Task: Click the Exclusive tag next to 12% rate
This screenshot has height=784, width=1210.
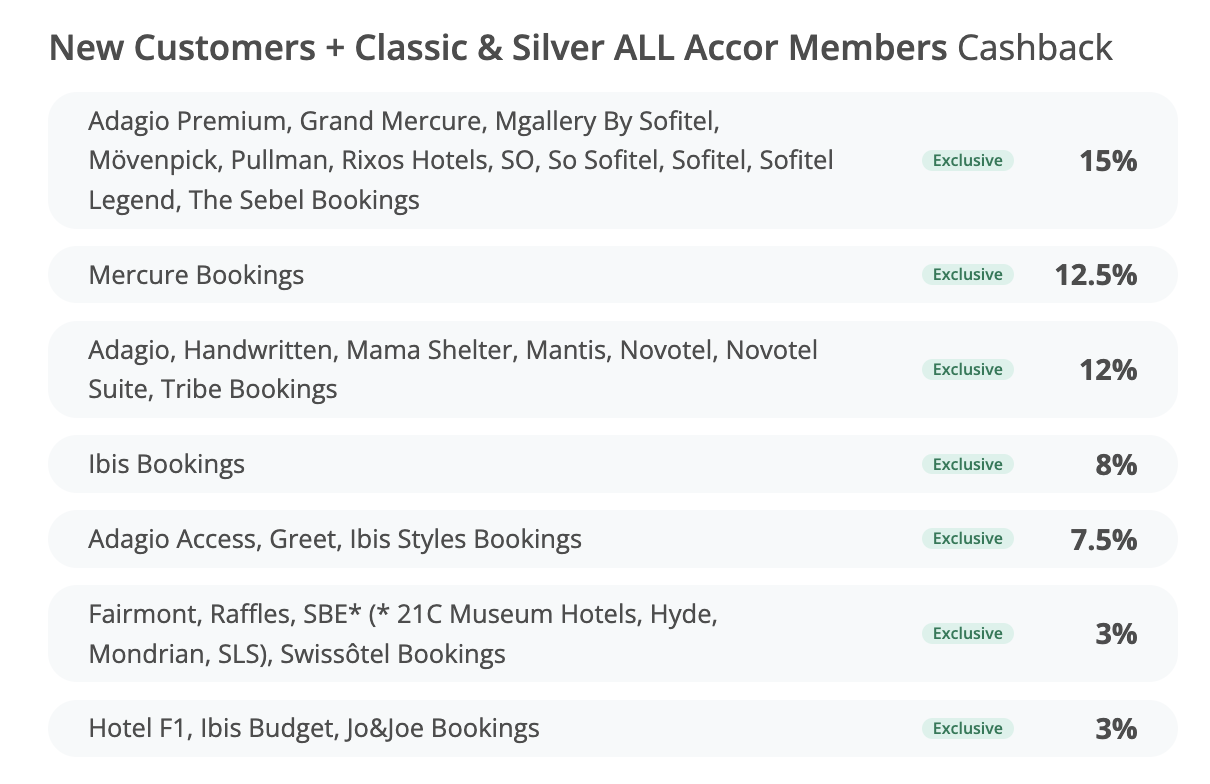Action: [967, 370]
